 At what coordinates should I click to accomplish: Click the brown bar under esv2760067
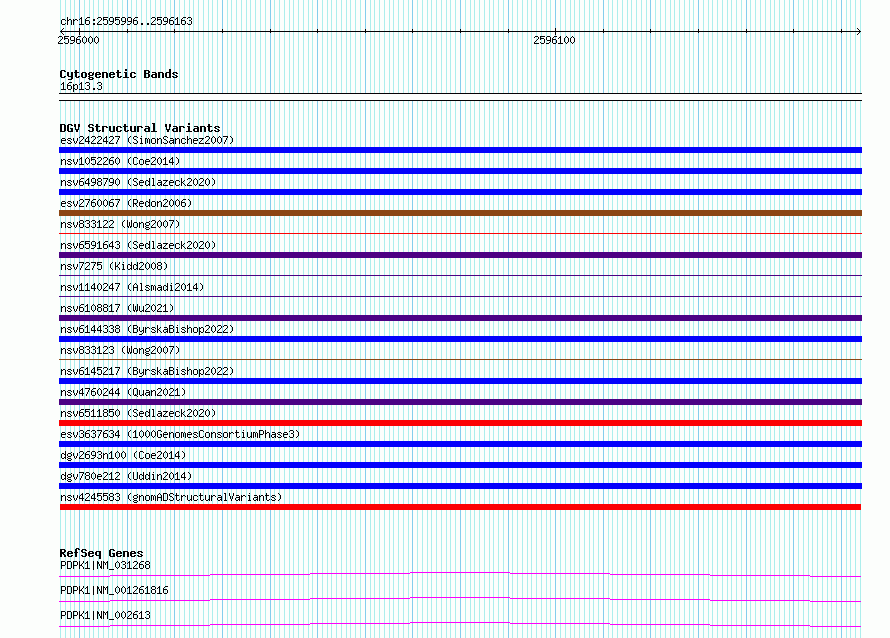tap(460, 213)
